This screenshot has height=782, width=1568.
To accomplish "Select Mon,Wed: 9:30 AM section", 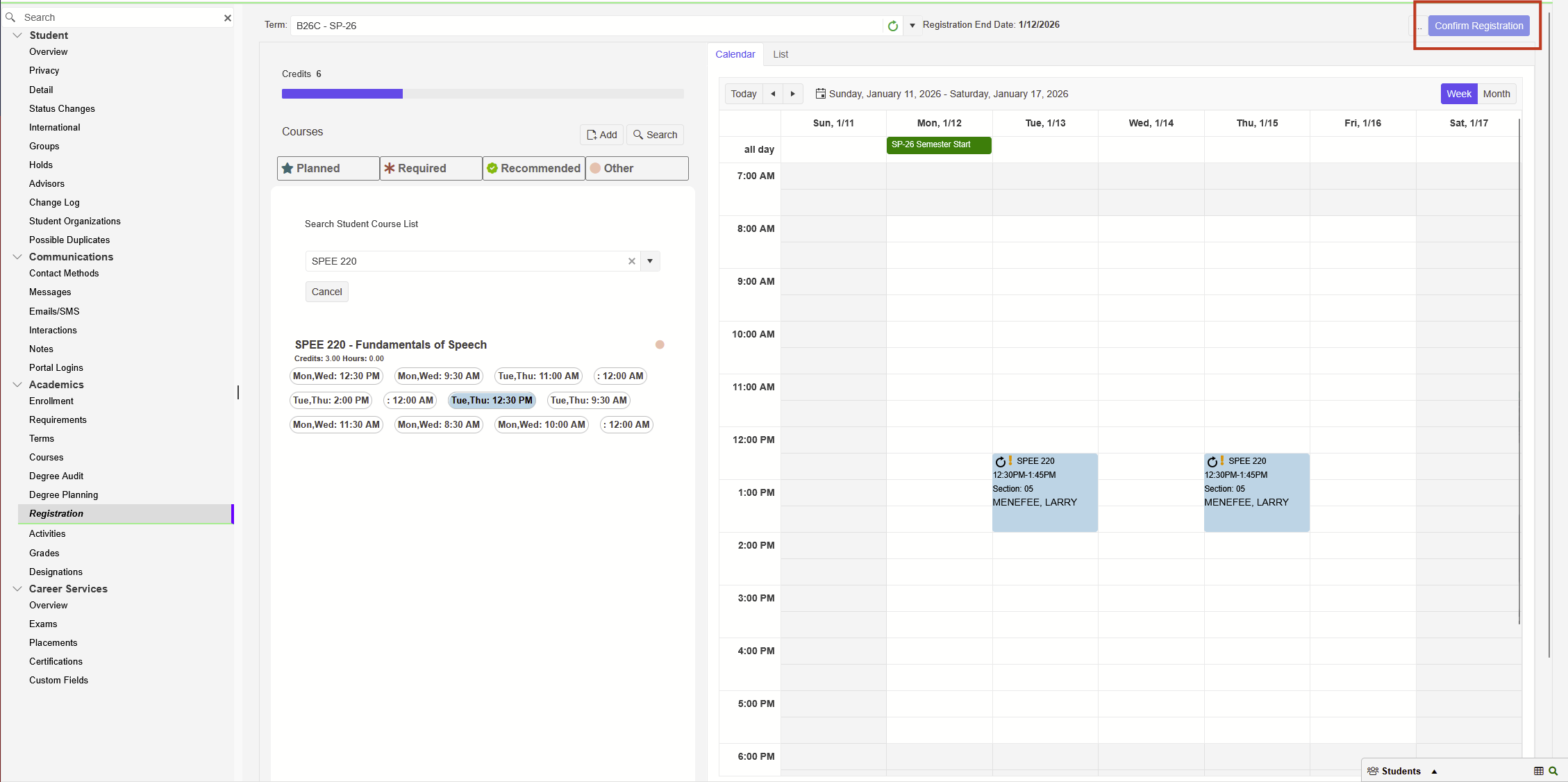I will (438, 376).
